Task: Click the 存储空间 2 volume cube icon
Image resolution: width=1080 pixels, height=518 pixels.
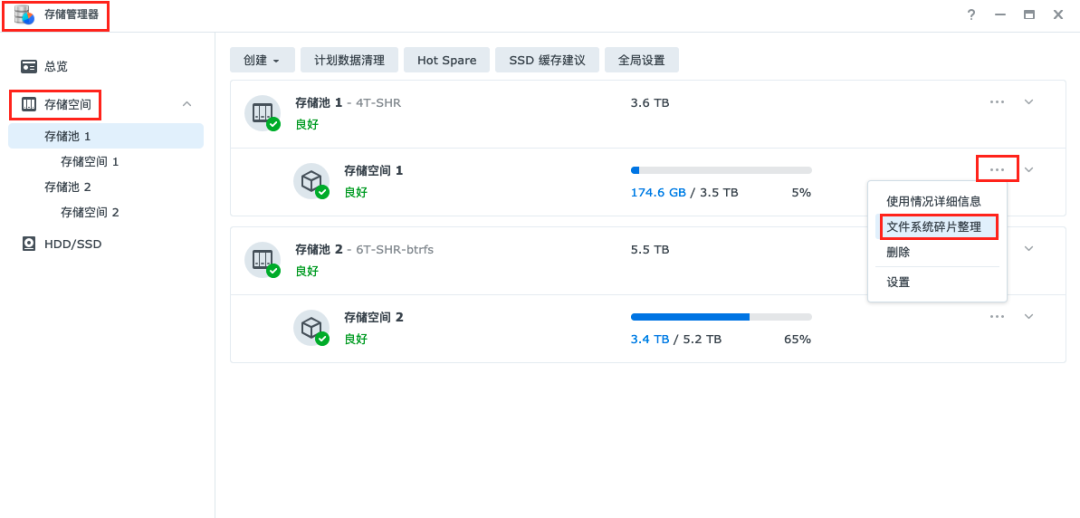Action: coord(311,327)
